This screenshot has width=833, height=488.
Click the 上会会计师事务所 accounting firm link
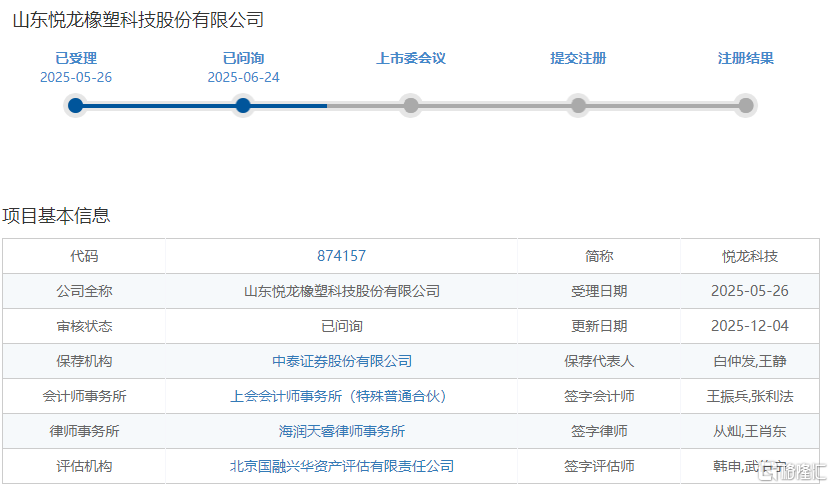(x=341, y=396)
